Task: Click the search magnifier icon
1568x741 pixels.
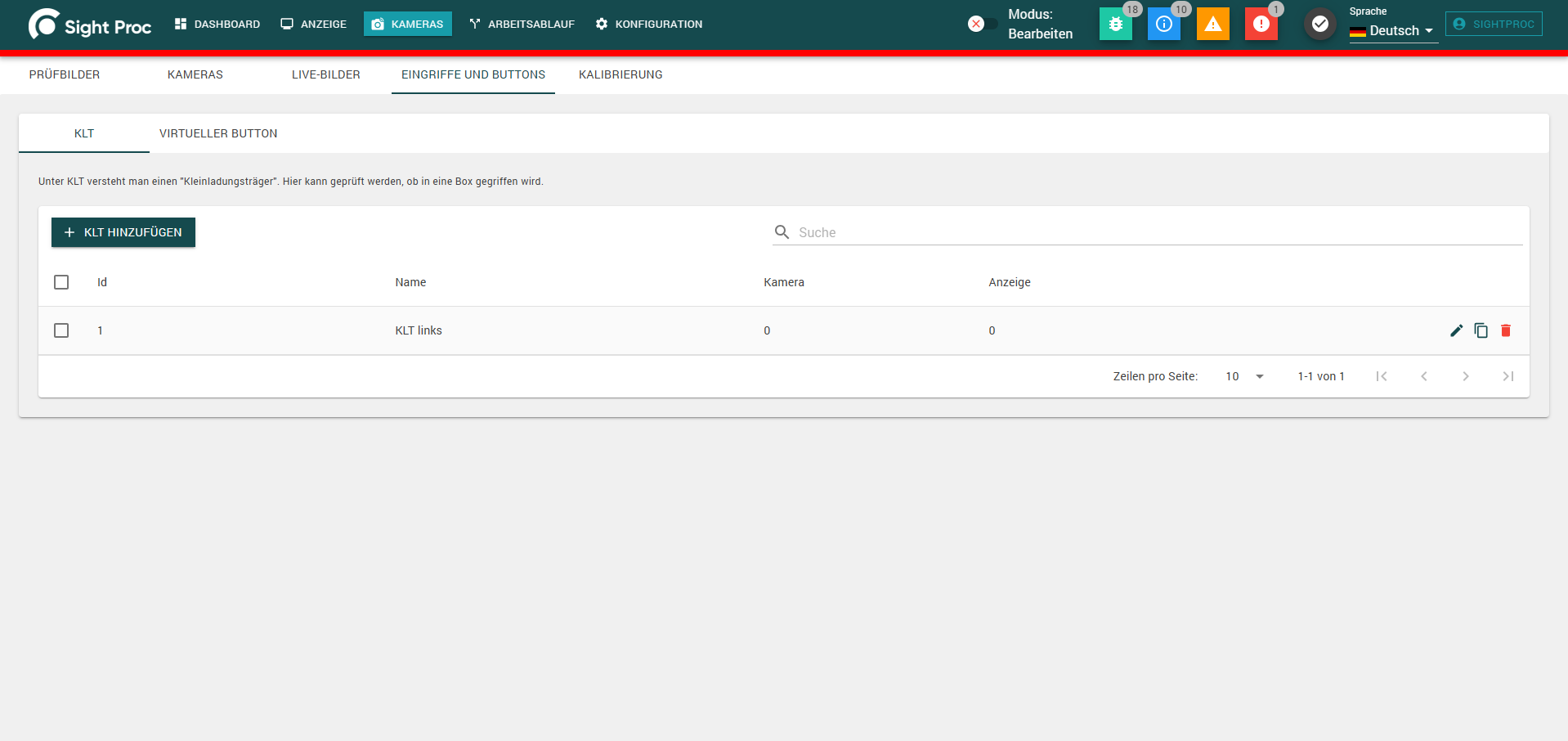Action: pyautogui.click(x=782, y=232)
